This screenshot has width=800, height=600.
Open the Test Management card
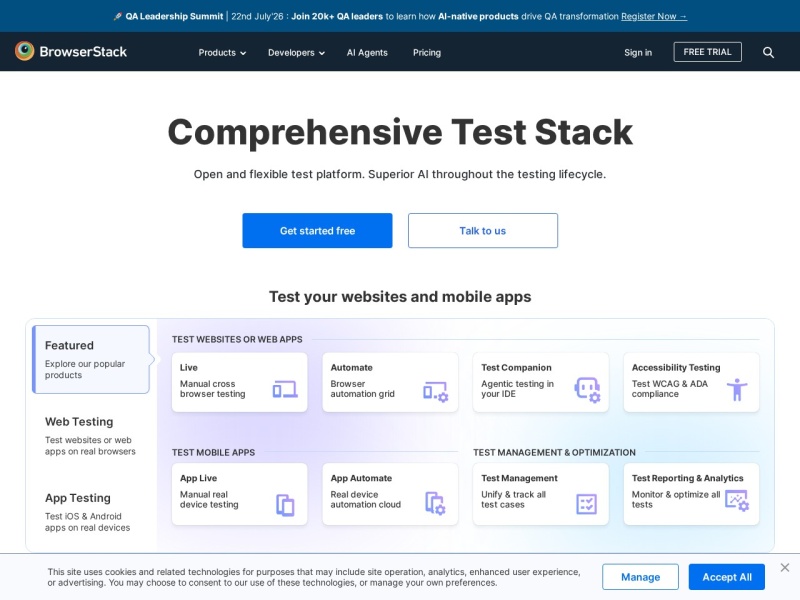coord(540,494)
